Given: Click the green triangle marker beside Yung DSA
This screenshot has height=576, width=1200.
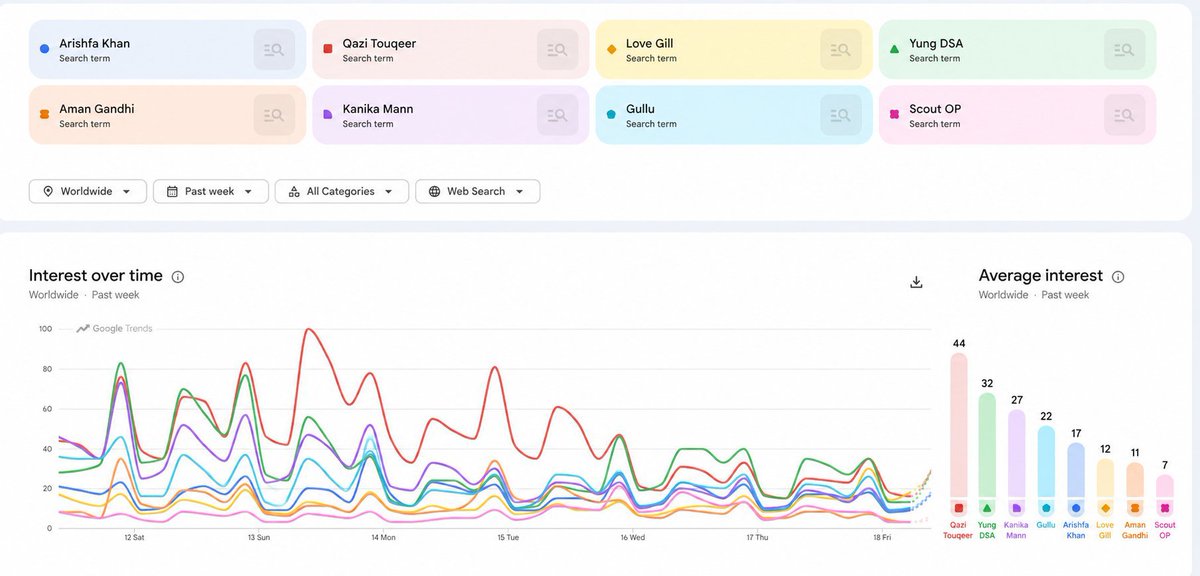Looking at the screenshot, I should coord(894,49).
